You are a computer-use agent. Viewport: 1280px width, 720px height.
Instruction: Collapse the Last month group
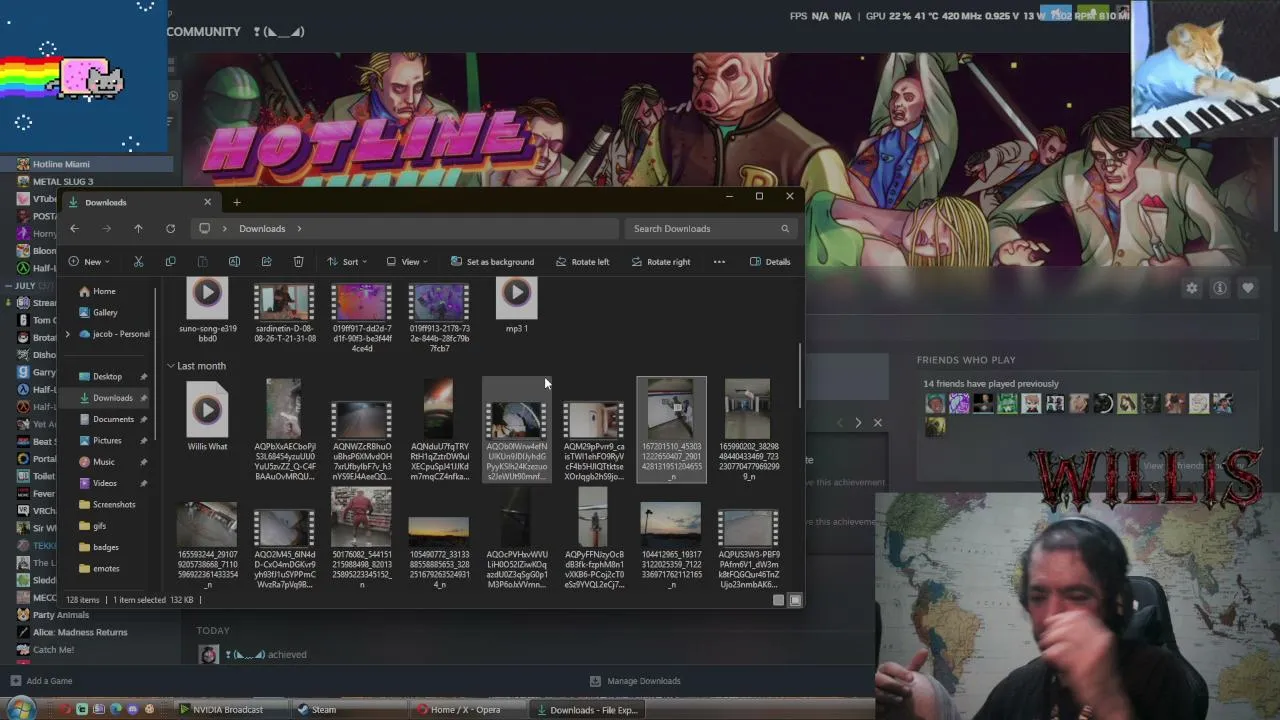pos(171,366)
